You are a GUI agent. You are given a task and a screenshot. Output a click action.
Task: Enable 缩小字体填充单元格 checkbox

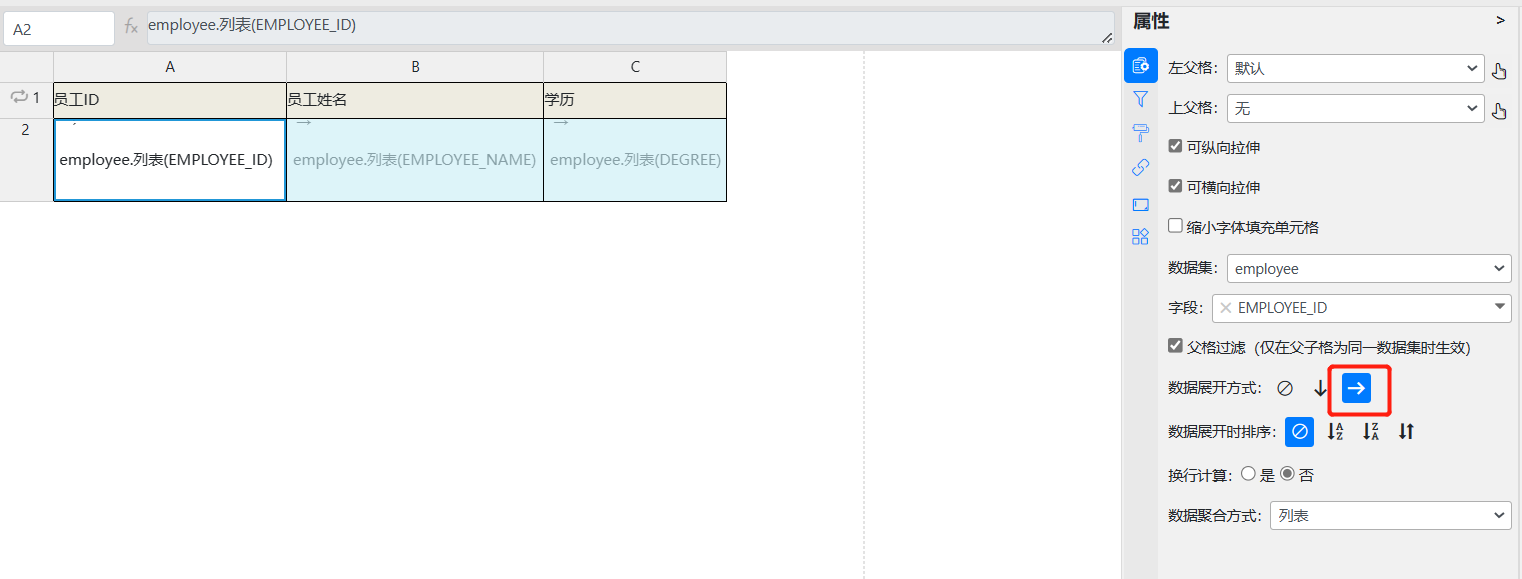coord(1176,226)
